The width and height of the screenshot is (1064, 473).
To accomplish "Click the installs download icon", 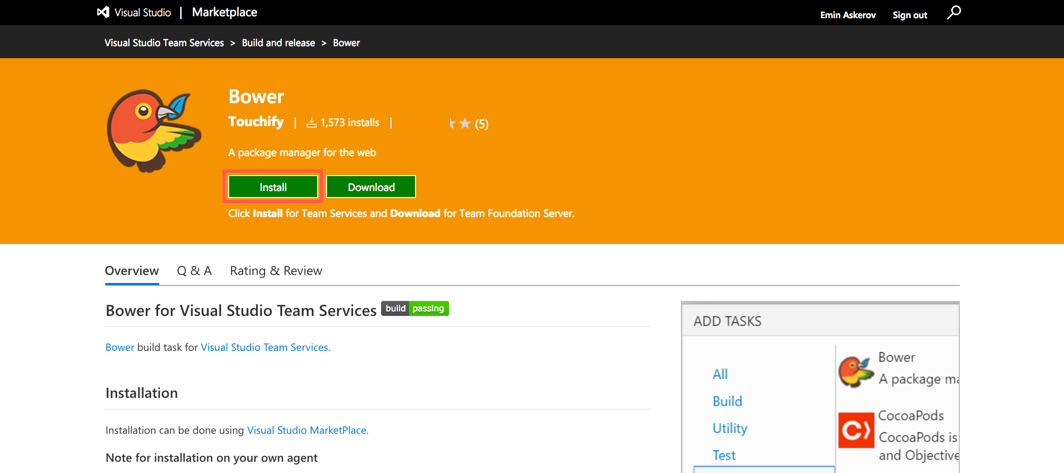I will 312,123.
